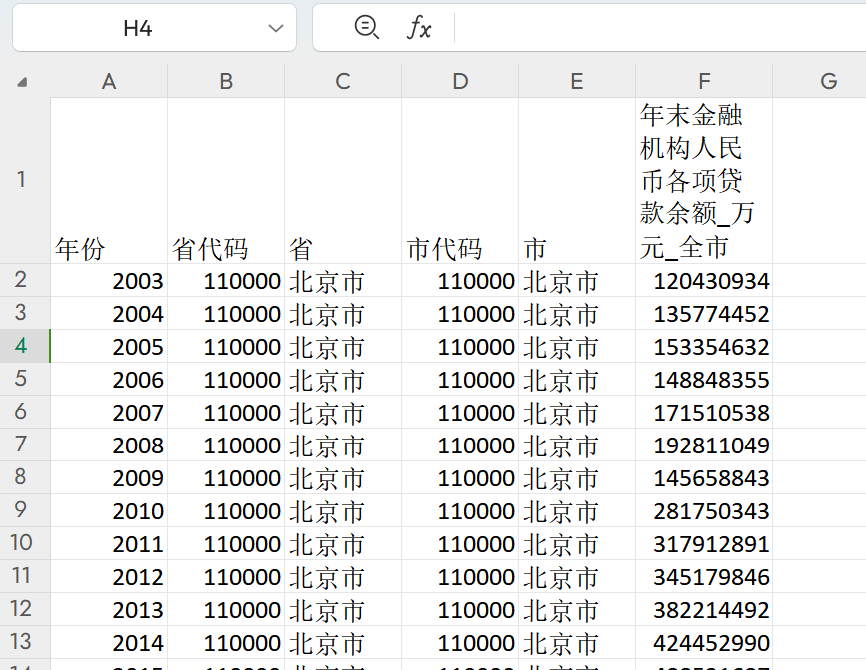Select column F header
The image size is (866, 670).
tap(704, 81)
